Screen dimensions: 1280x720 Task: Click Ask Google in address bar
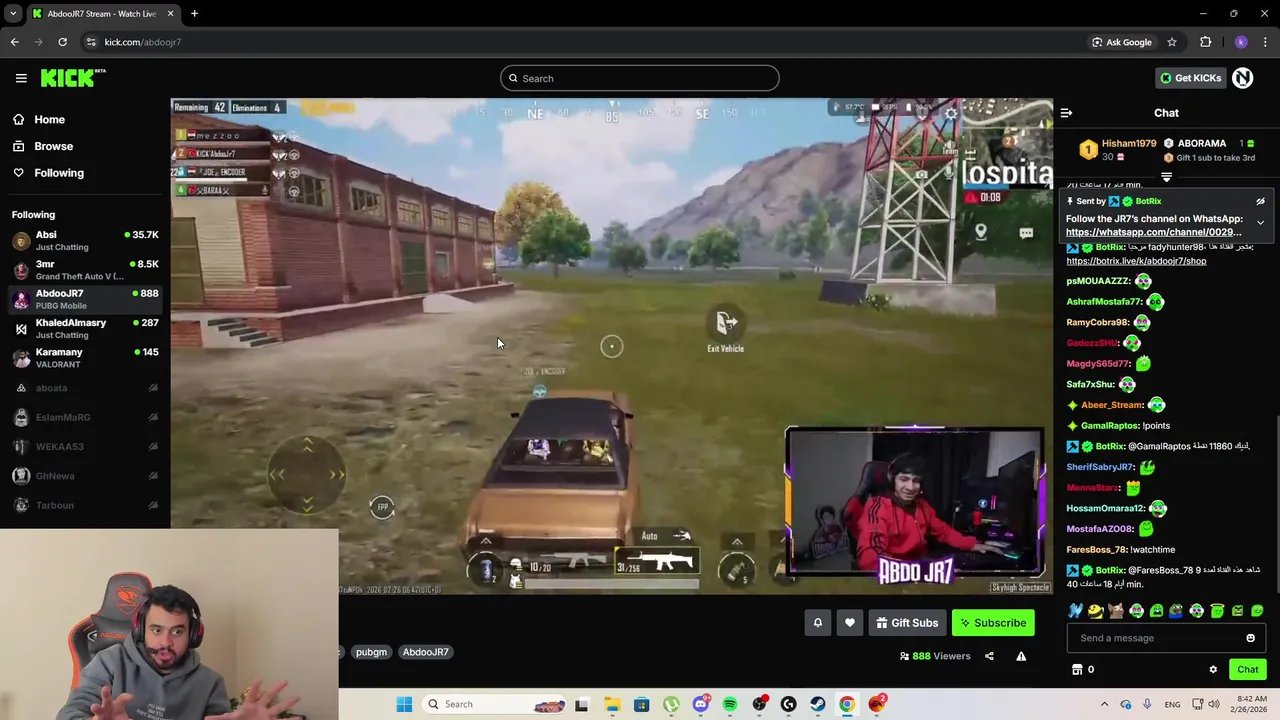1122,42
